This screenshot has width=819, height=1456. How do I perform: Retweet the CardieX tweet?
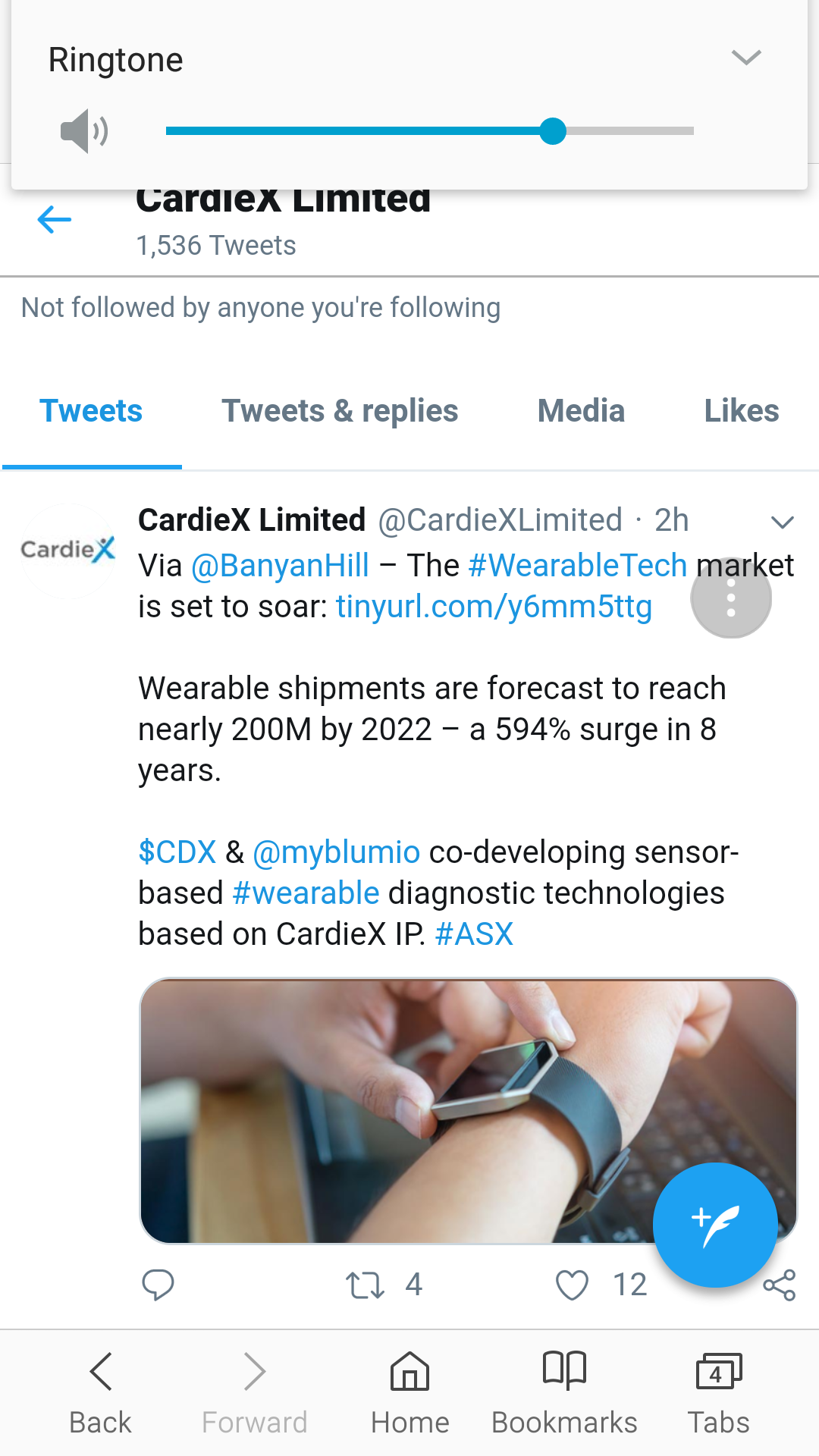(365, 1285)
